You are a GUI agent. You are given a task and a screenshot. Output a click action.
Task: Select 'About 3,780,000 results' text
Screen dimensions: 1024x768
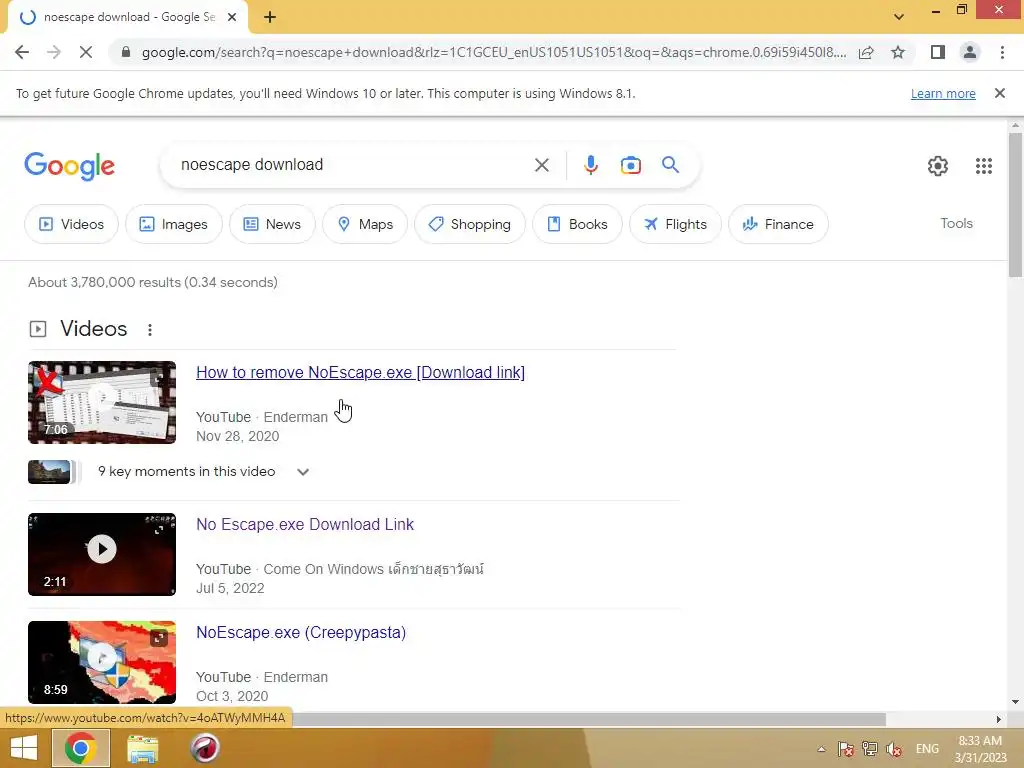[x=104, y=282]
